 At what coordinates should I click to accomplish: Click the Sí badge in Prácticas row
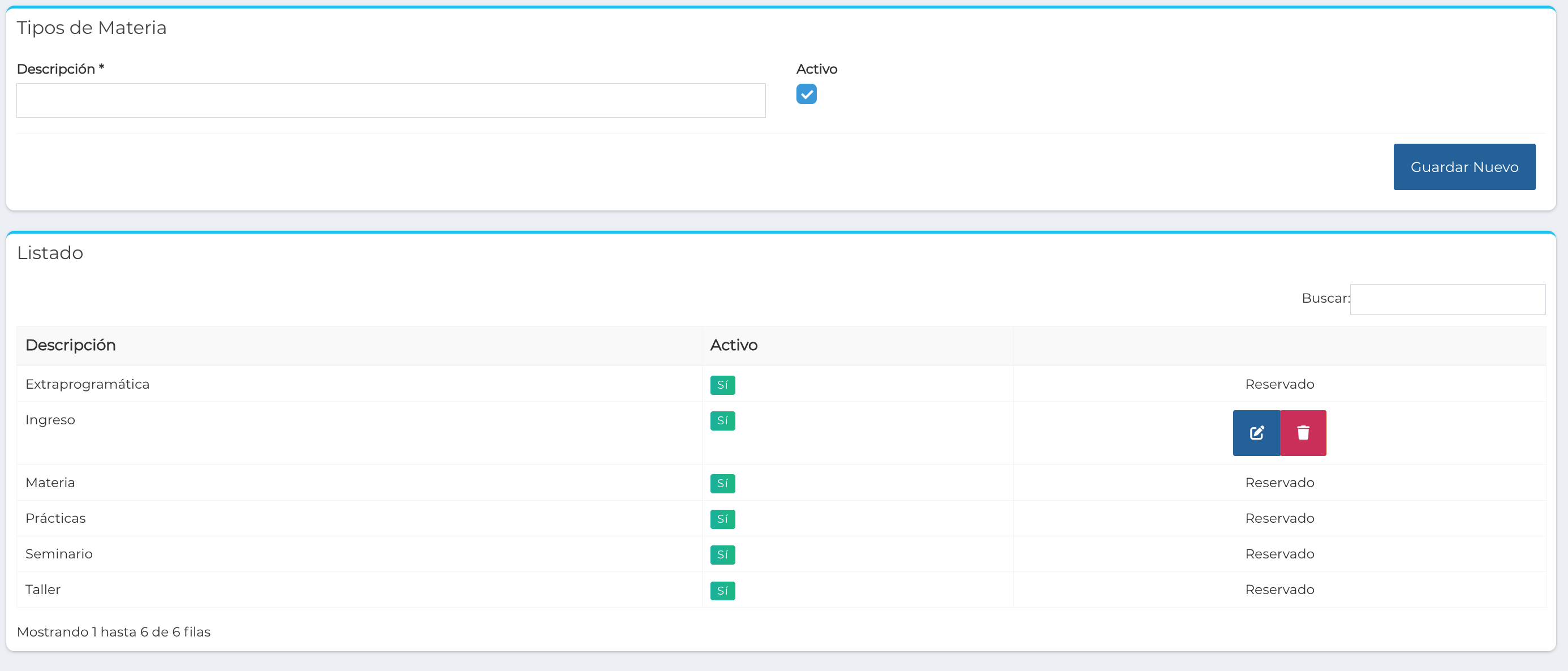point(722,519)
